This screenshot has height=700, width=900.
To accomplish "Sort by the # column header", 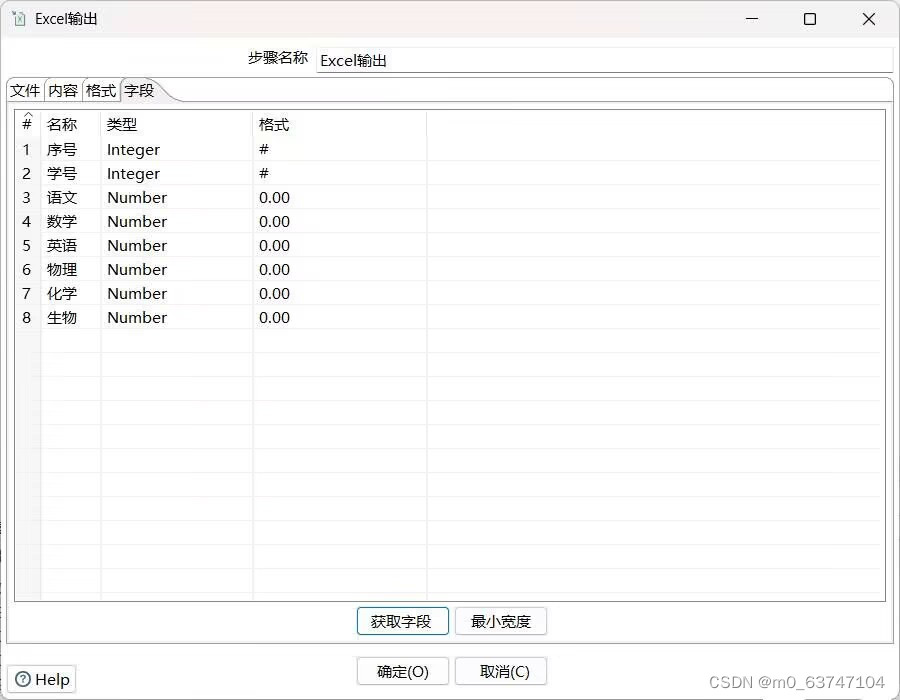I will click(x=27, y=124).
